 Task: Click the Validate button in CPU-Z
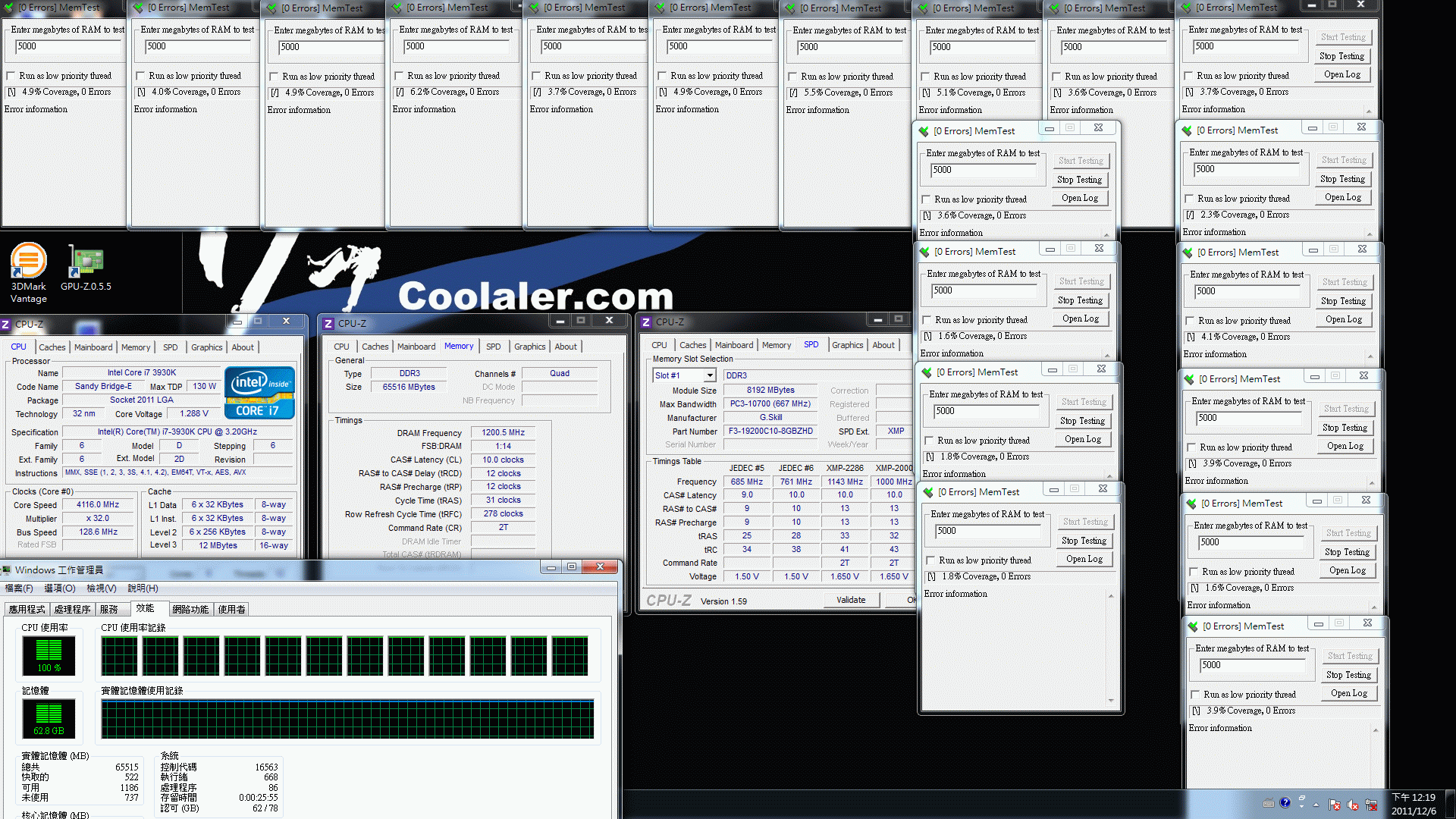point(851,600)
